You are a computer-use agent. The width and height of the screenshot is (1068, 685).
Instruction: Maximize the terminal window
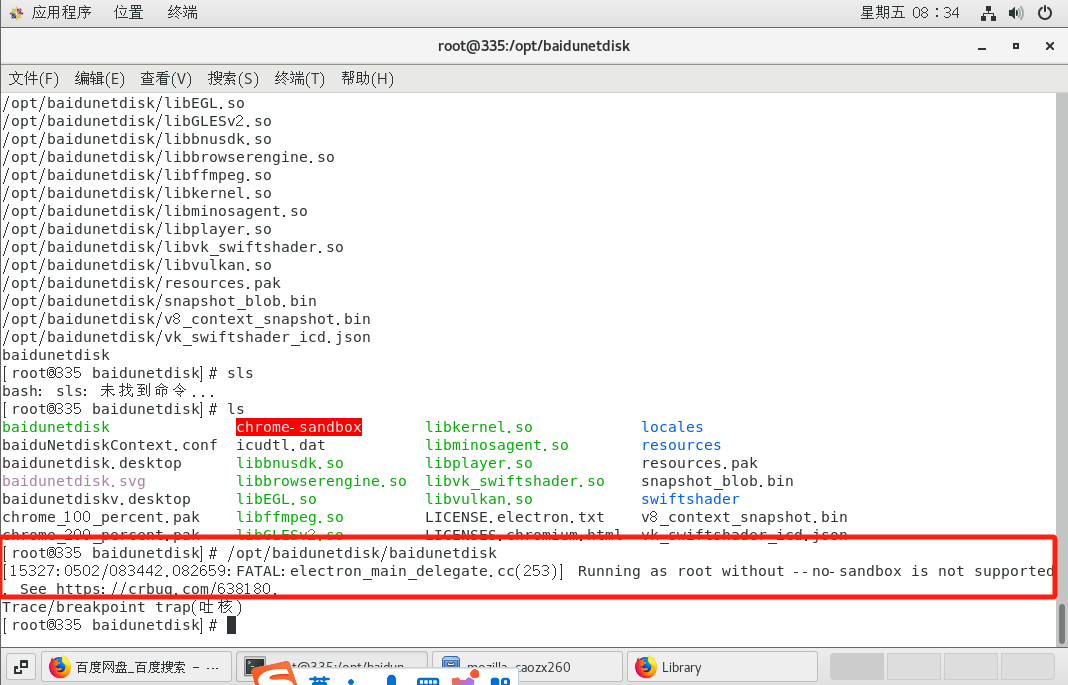[1016, 46]
